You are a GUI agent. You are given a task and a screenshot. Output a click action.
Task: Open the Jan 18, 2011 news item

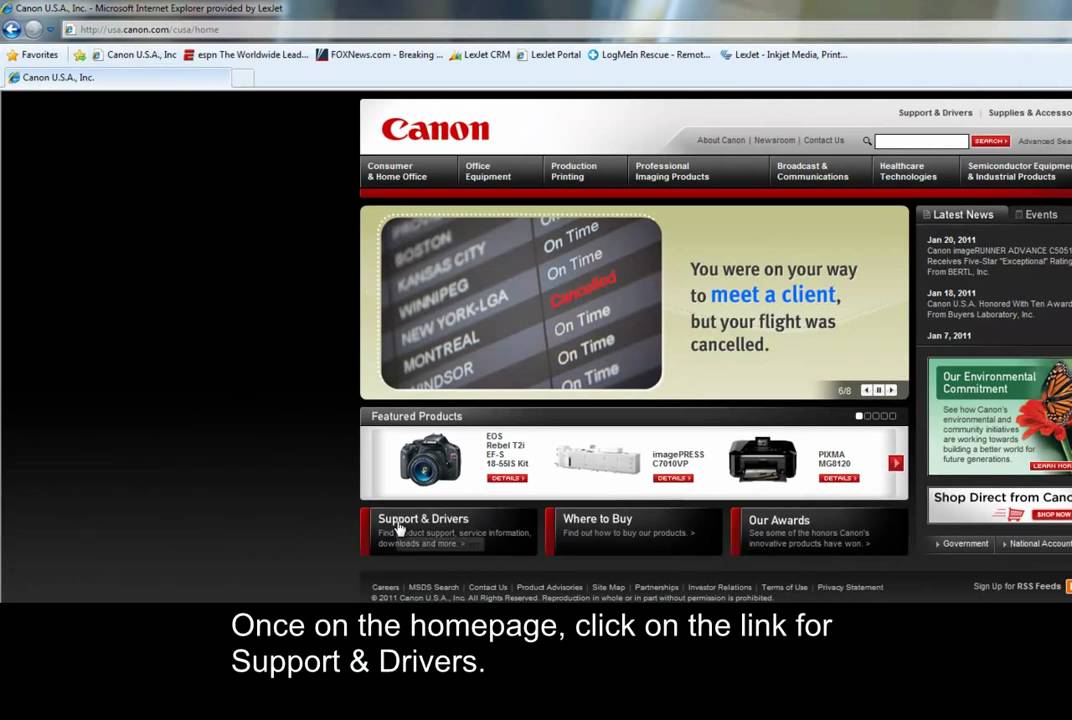(999, 304)
